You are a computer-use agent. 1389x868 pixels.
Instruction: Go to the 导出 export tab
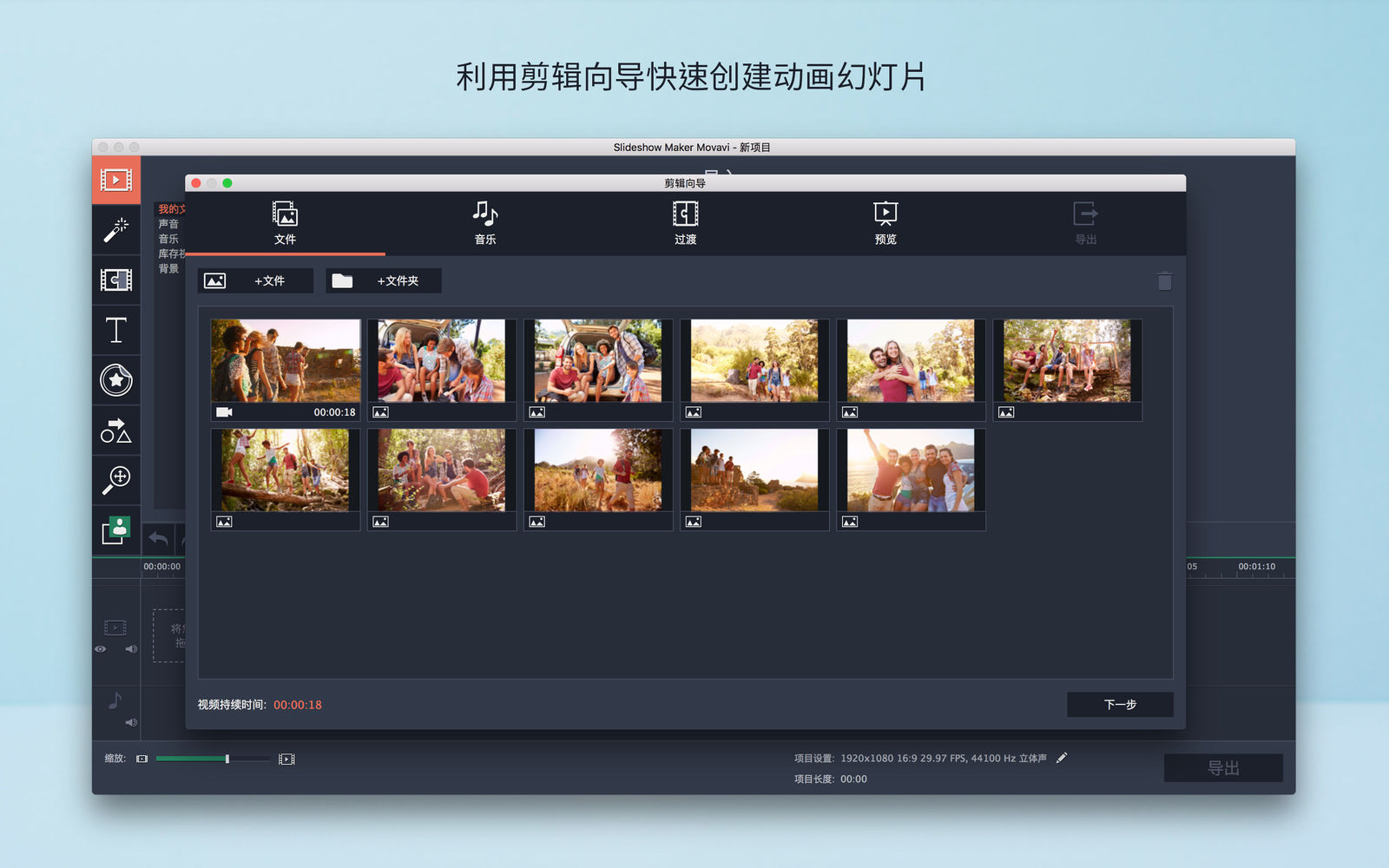click(x=1086, y=223)
